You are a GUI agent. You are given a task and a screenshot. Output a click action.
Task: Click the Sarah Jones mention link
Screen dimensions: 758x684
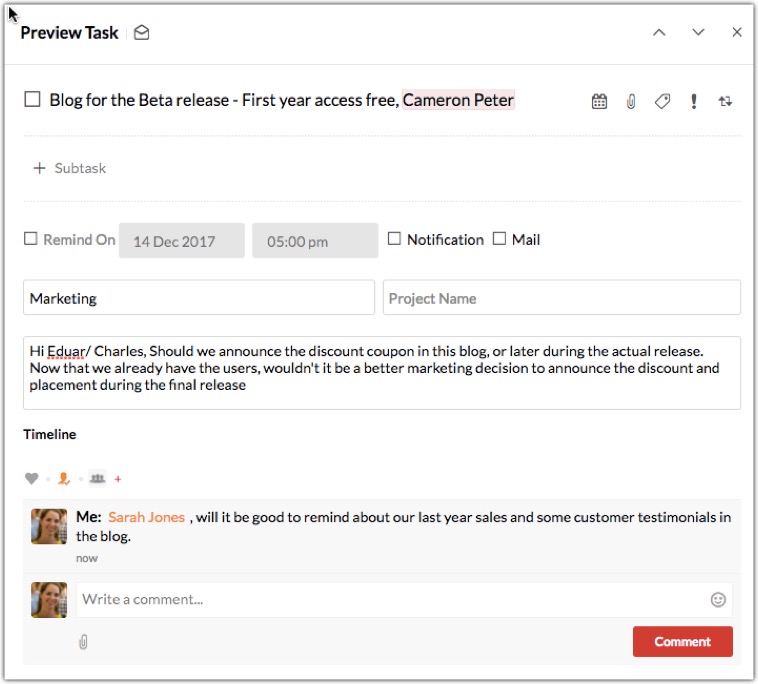click(x=146, y=517)
